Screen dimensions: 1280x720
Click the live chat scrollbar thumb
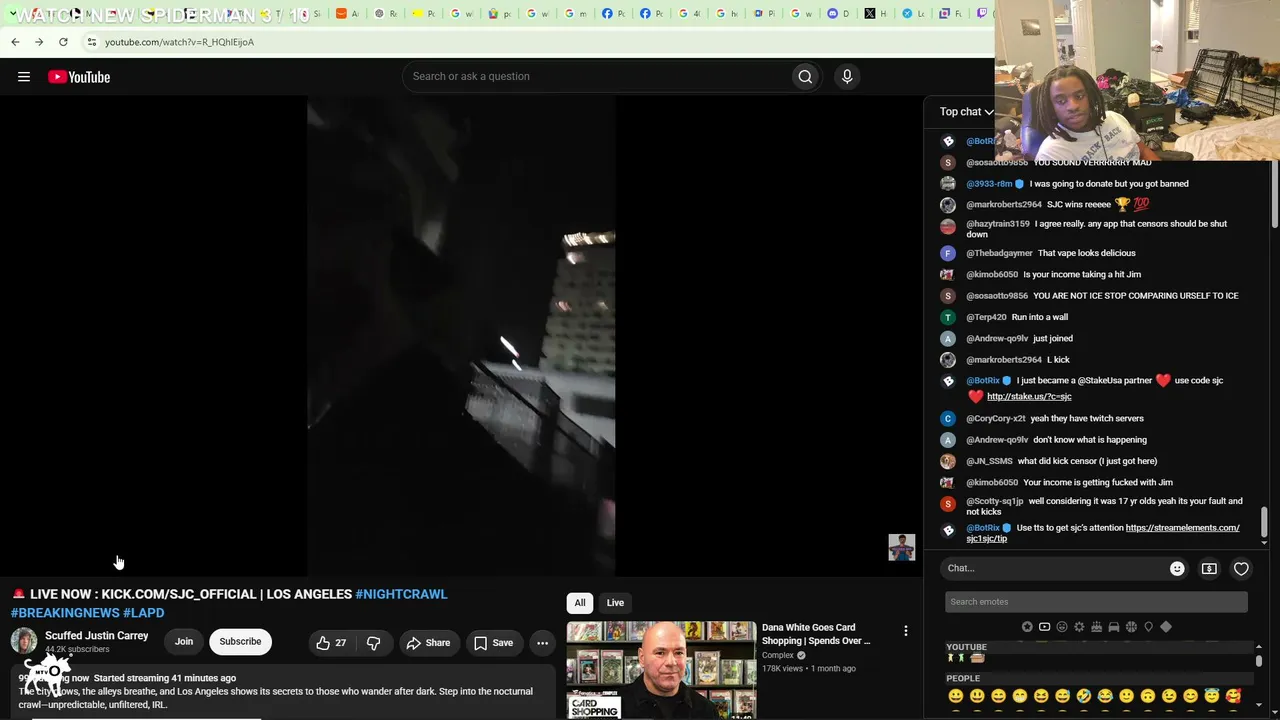click(1264, 522)
